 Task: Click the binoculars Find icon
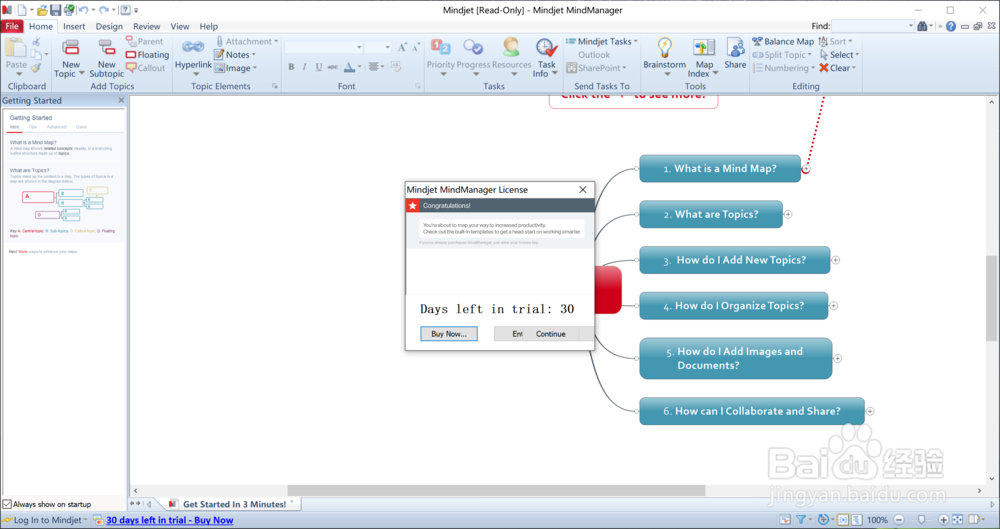click(922, 26)
